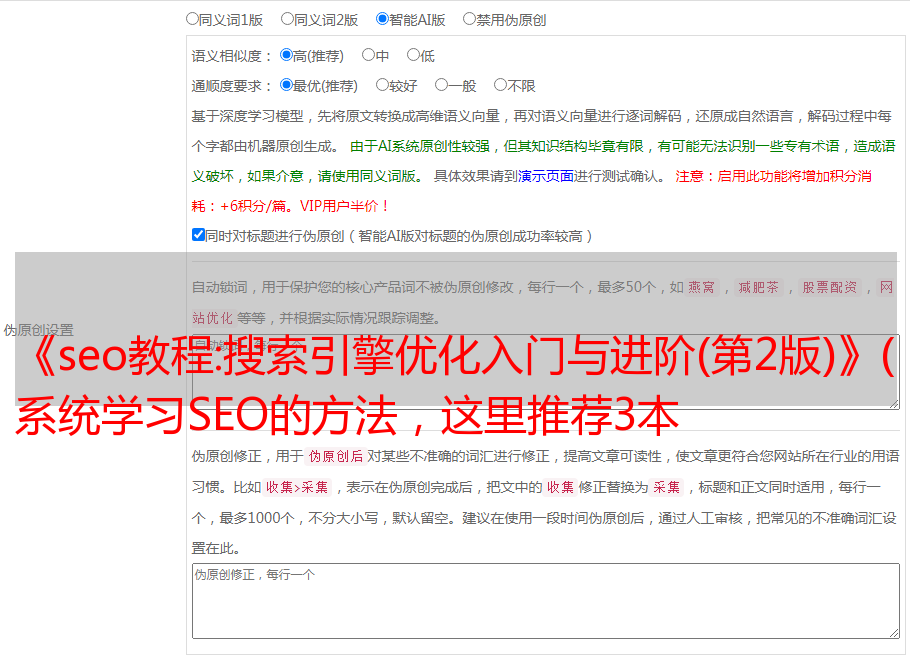911x658 pixels.
Task: Click the 燕窝 example keyword
Action: 701,287
